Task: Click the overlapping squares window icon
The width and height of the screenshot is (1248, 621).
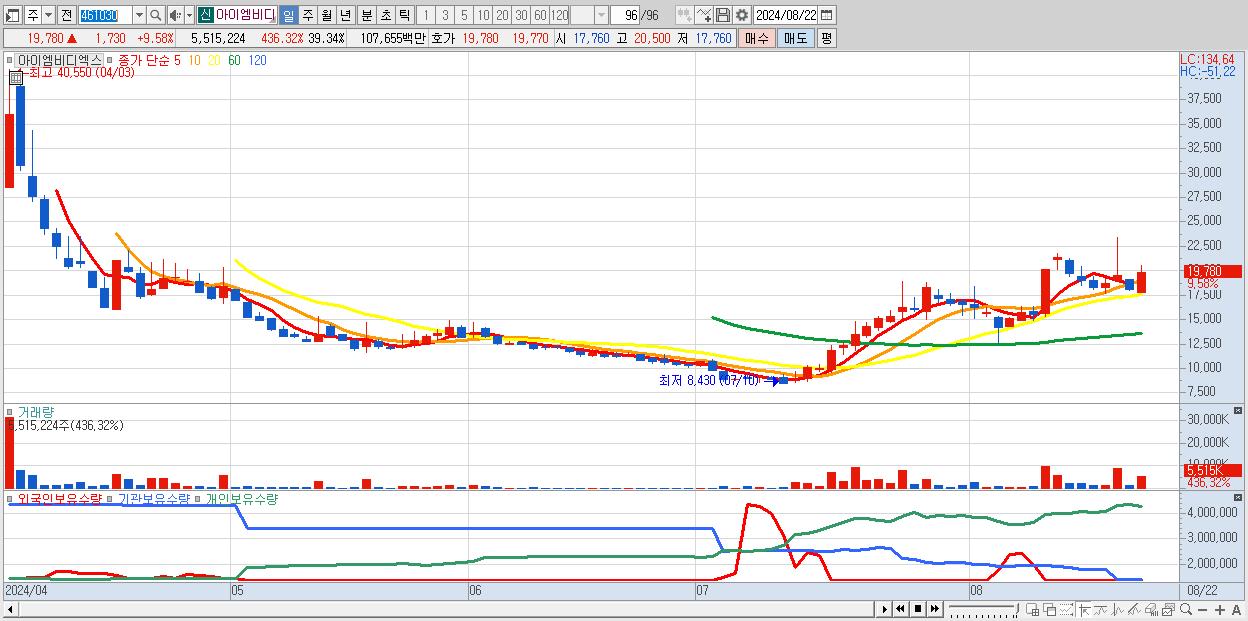Action: [1050, 609]
